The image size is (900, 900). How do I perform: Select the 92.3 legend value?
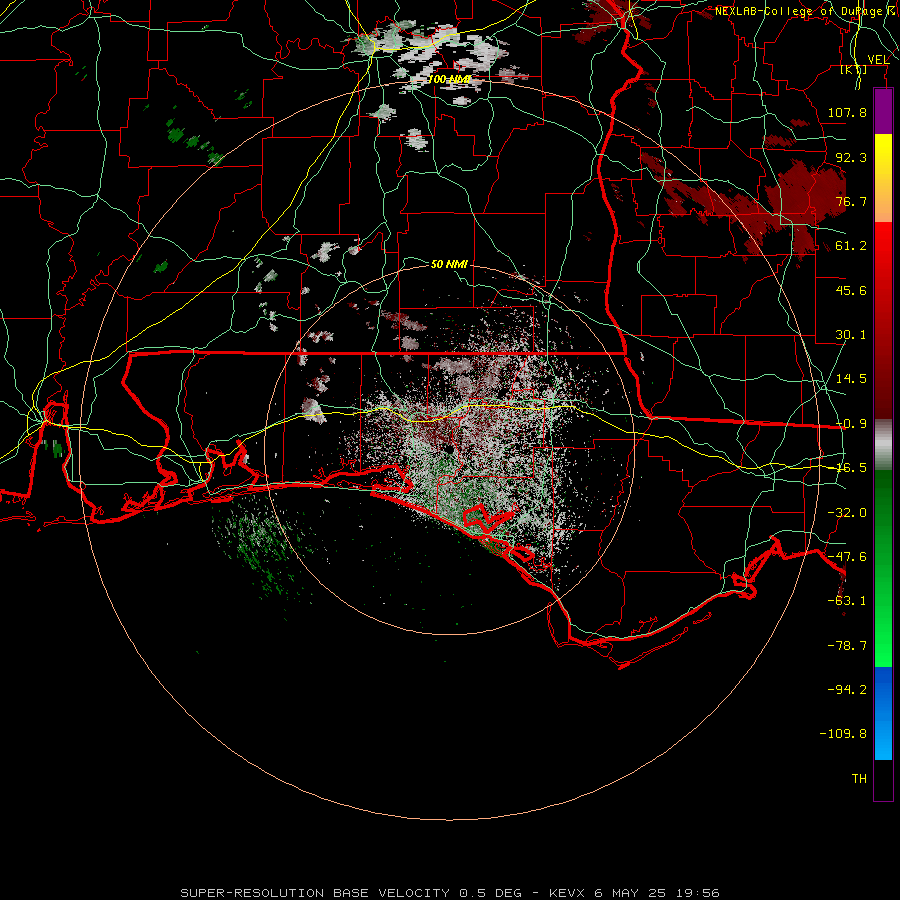(851, 157)
